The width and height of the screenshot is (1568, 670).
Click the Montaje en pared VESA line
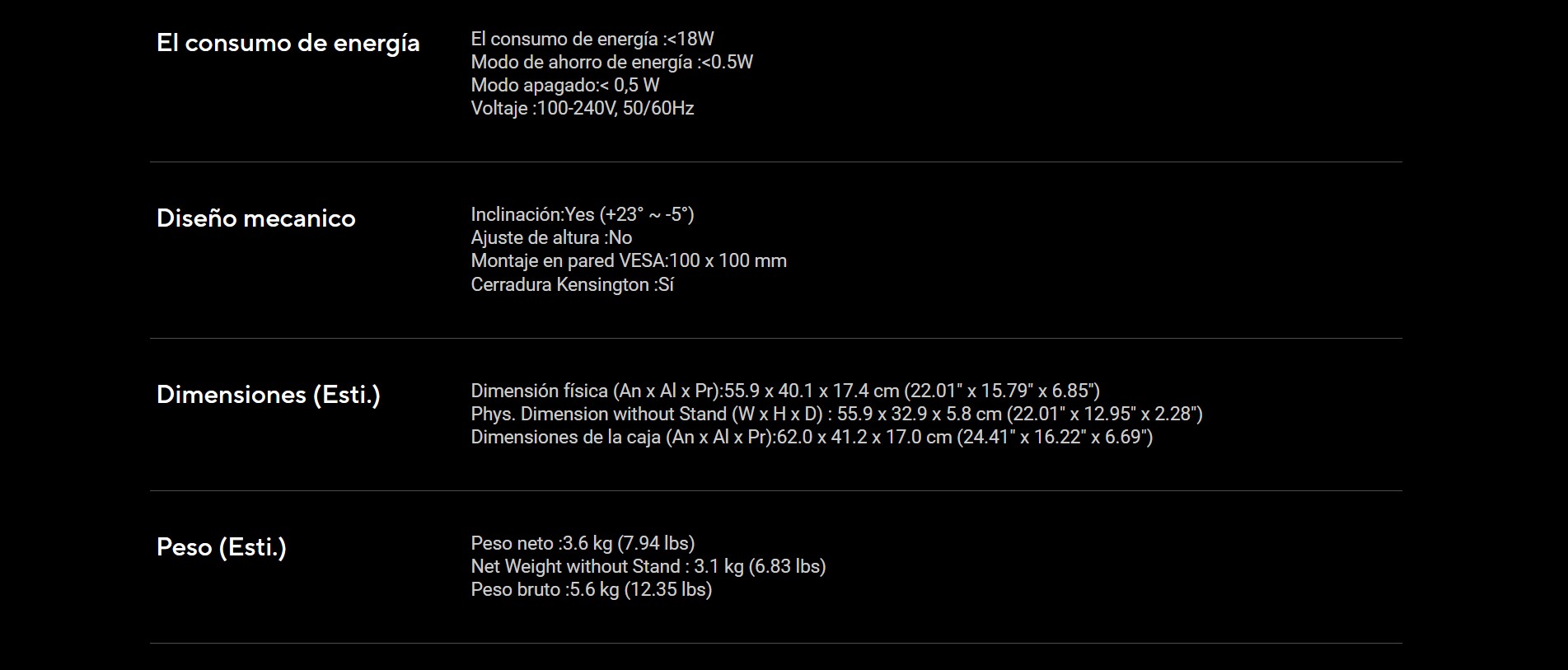pyautogui.click(x=629, y=260)
